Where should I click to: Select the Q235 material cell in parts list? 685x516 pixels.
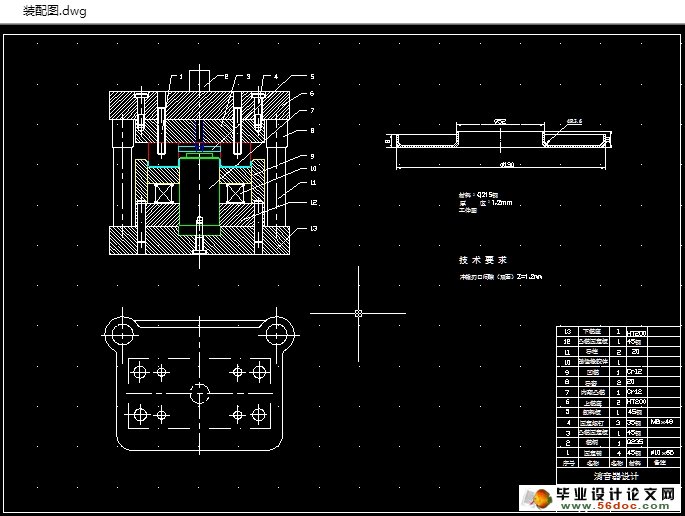634,441
